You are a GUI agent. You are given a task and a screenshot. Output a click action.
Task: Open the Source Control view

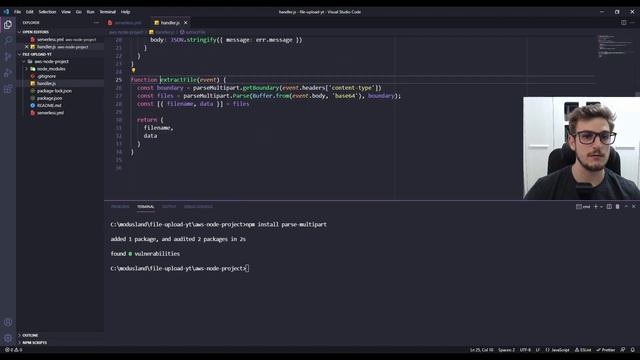8,57
